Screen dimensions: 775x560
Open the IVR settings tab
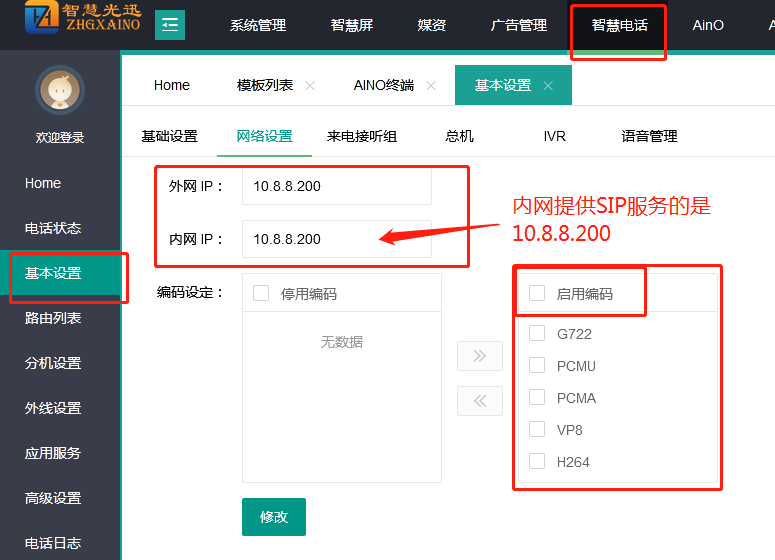(x=554, y=136)
